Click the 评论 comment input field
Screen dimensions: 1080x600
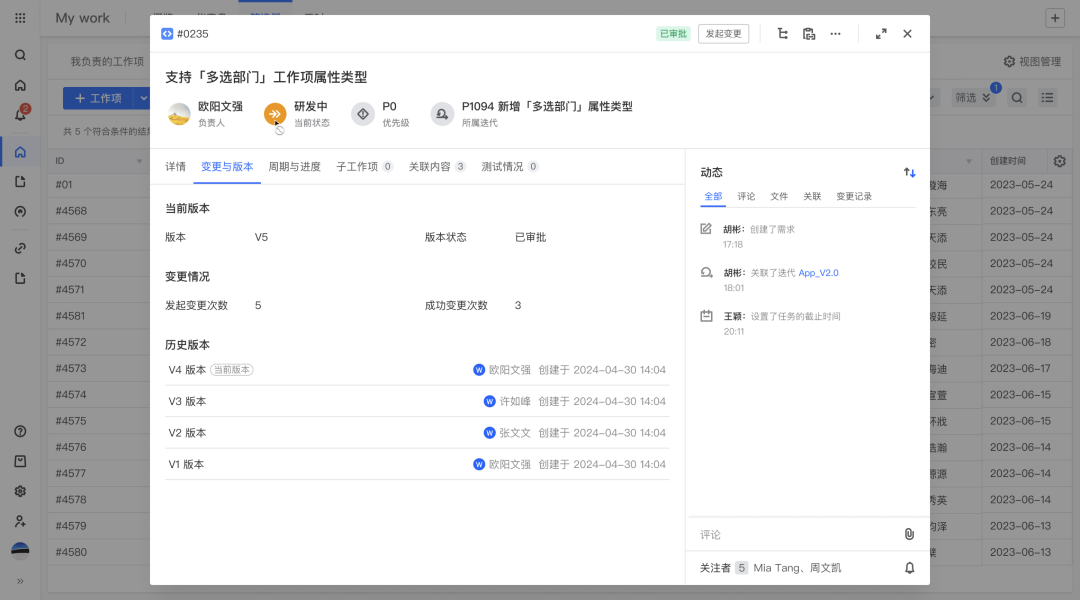pos(790,535)
